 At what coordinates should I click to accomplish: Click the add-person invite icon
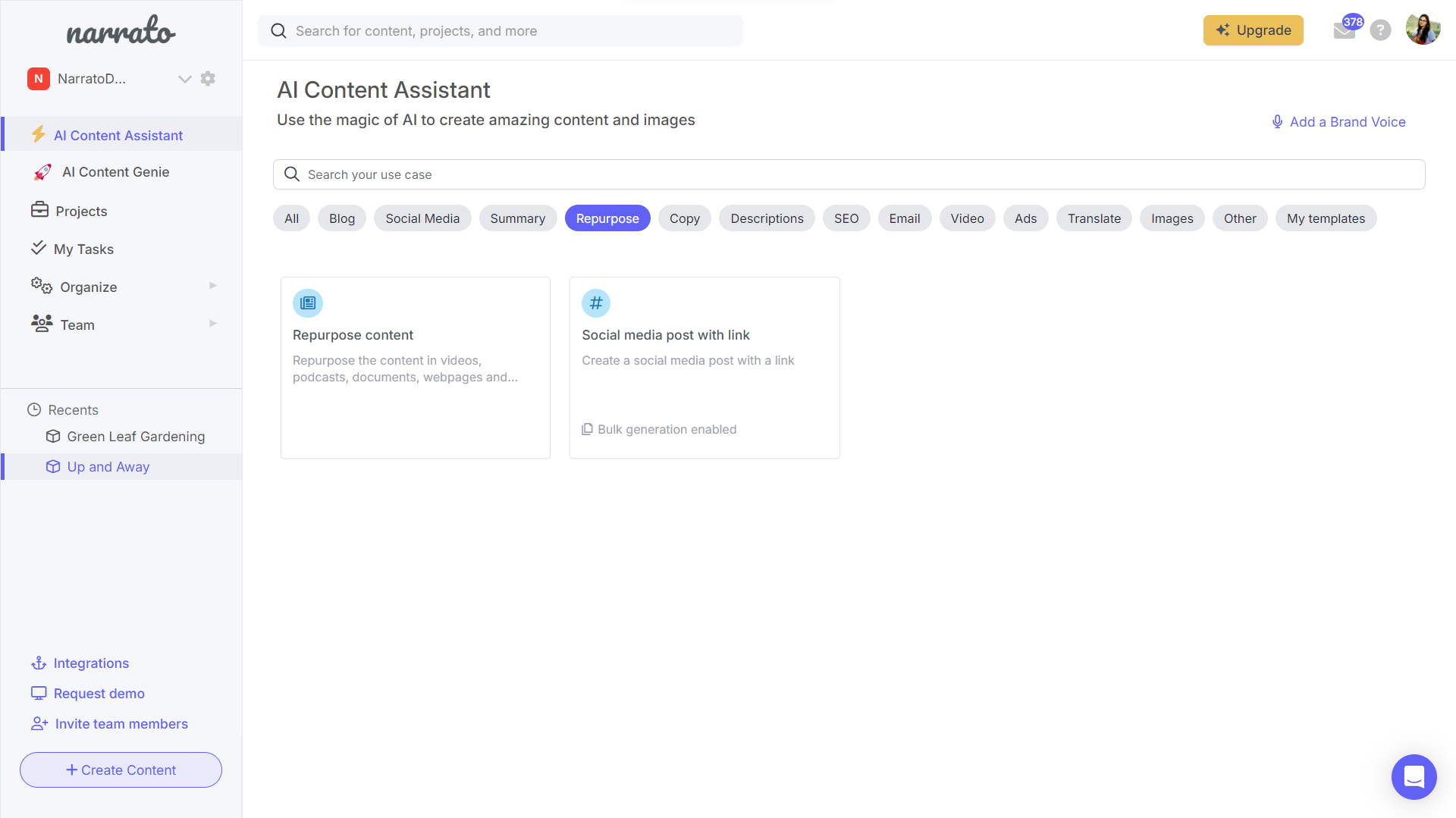click(39, 724)
